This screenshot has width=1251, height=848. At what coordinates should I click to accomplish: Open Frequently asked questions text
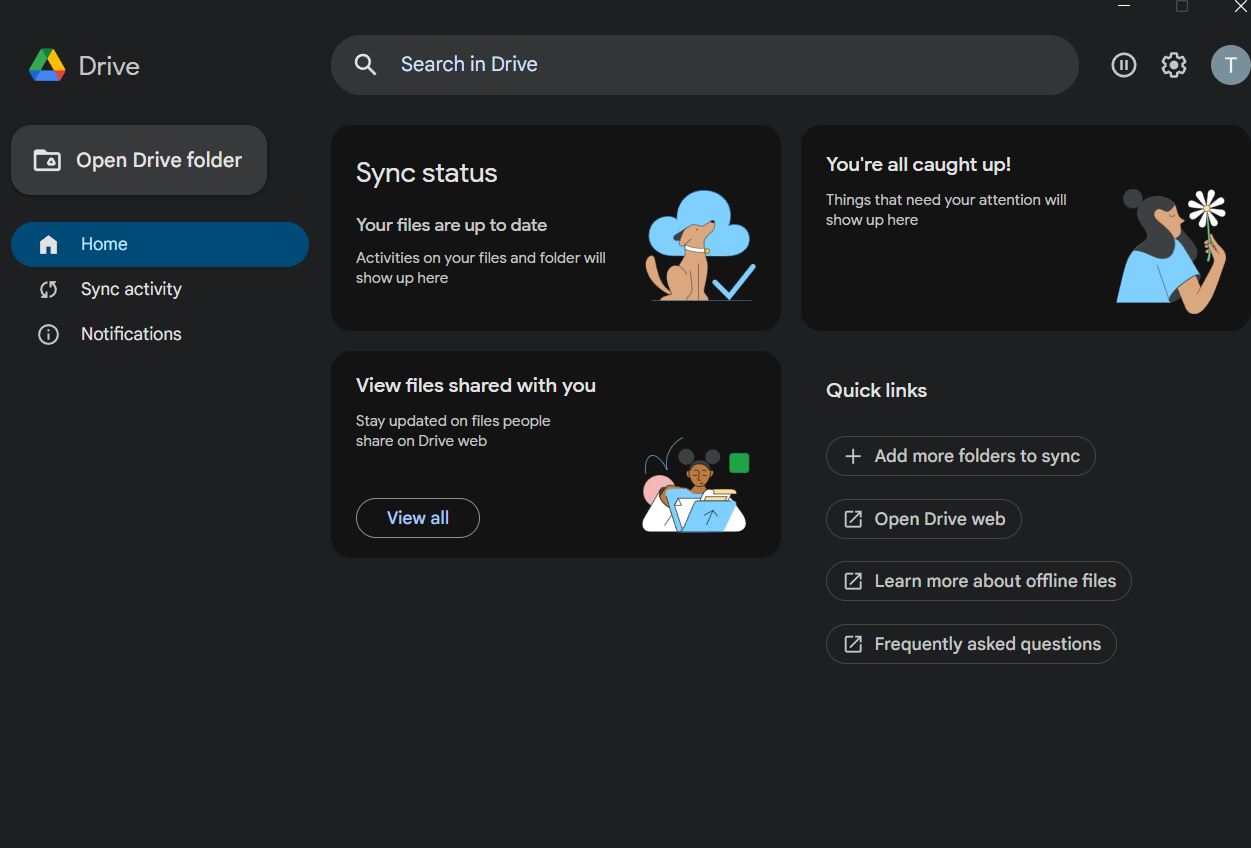[988, 644]
